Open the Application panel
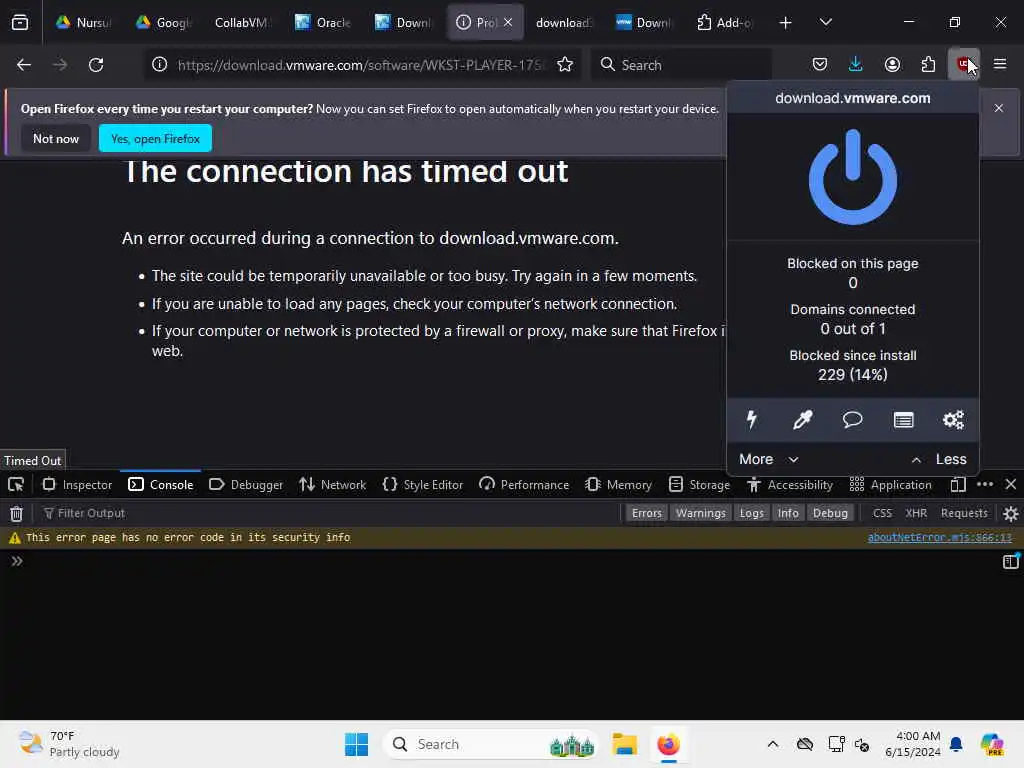Screen dimensions: 1024x768 coord(890,485)
